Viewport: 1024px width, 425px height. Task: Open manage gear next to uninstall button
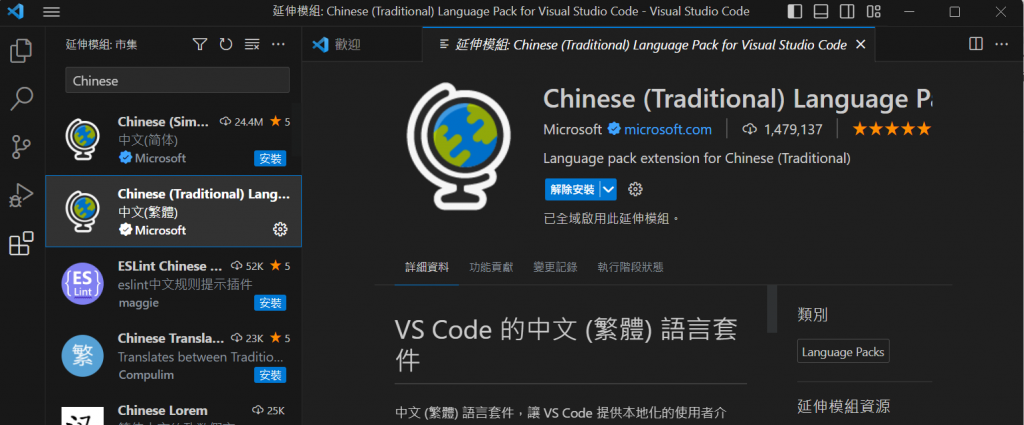(x=635, y=189)
